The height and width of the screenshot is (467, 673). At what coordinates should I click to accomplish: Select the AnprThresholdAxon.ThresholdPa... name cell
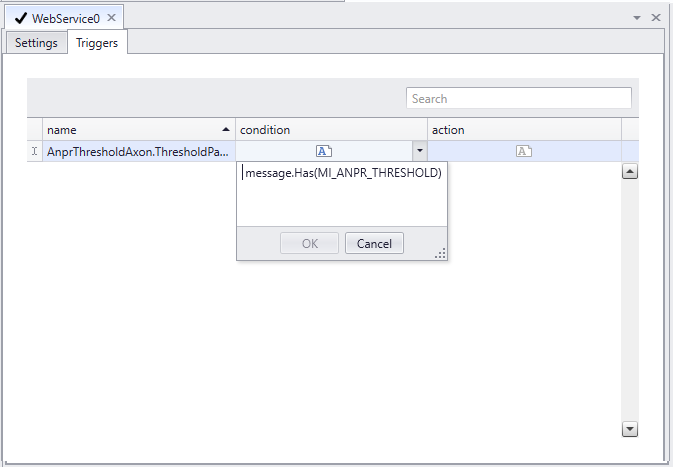pyautogui.click(x=139, y=152)
